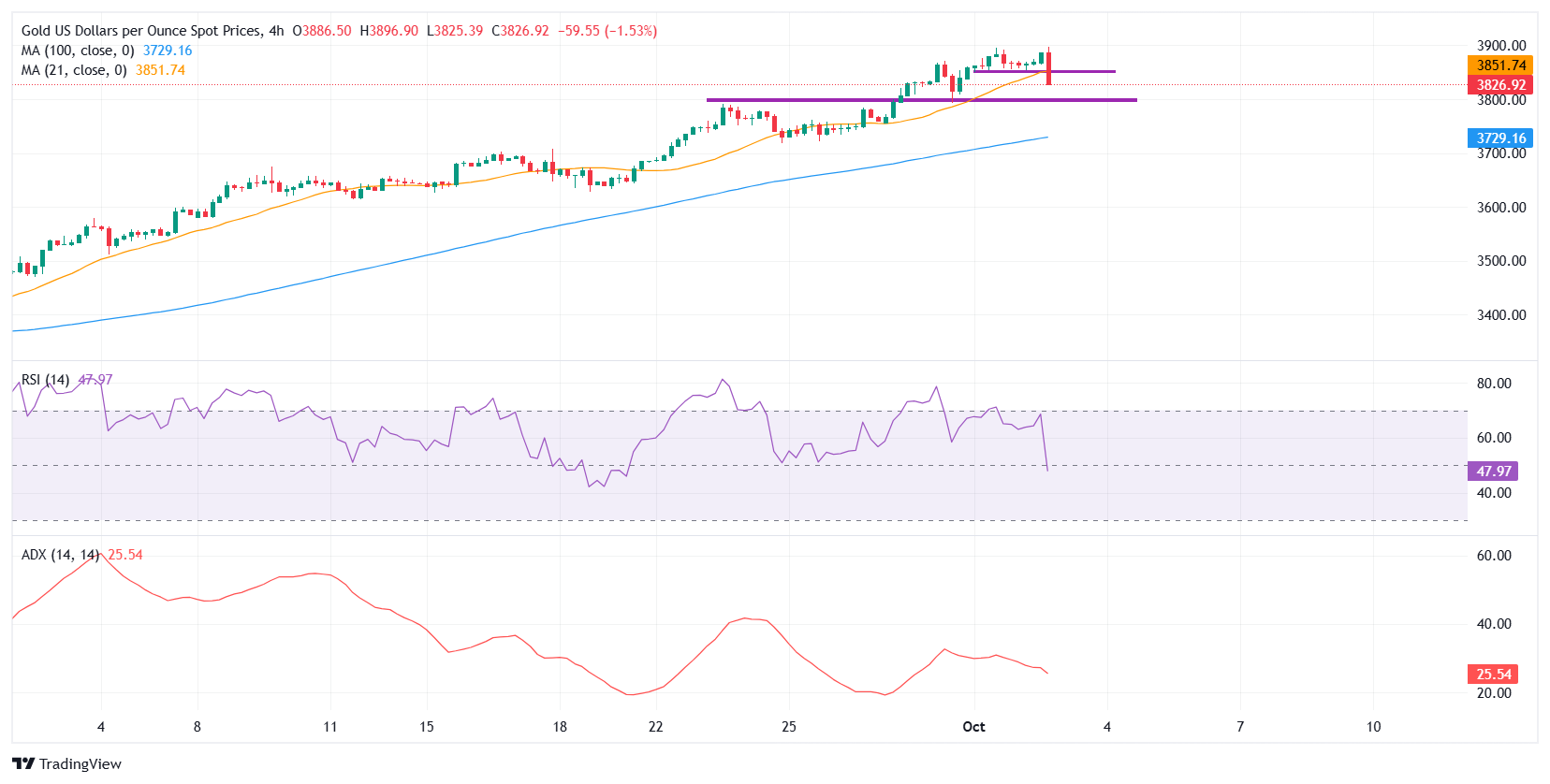The width and height of the screenshot is (1550, 784).
Task: Click the blue 3729.16 MA price tag
Action: click(1500, 138)
